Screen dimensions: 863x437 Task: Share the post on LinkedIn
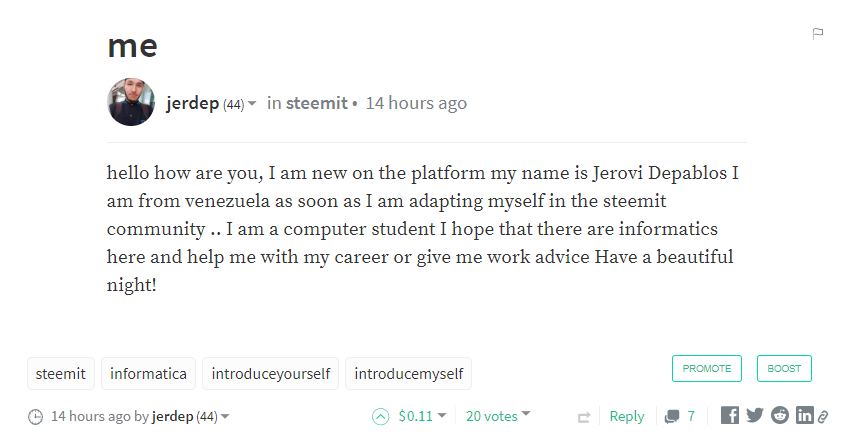pos(804,415)
